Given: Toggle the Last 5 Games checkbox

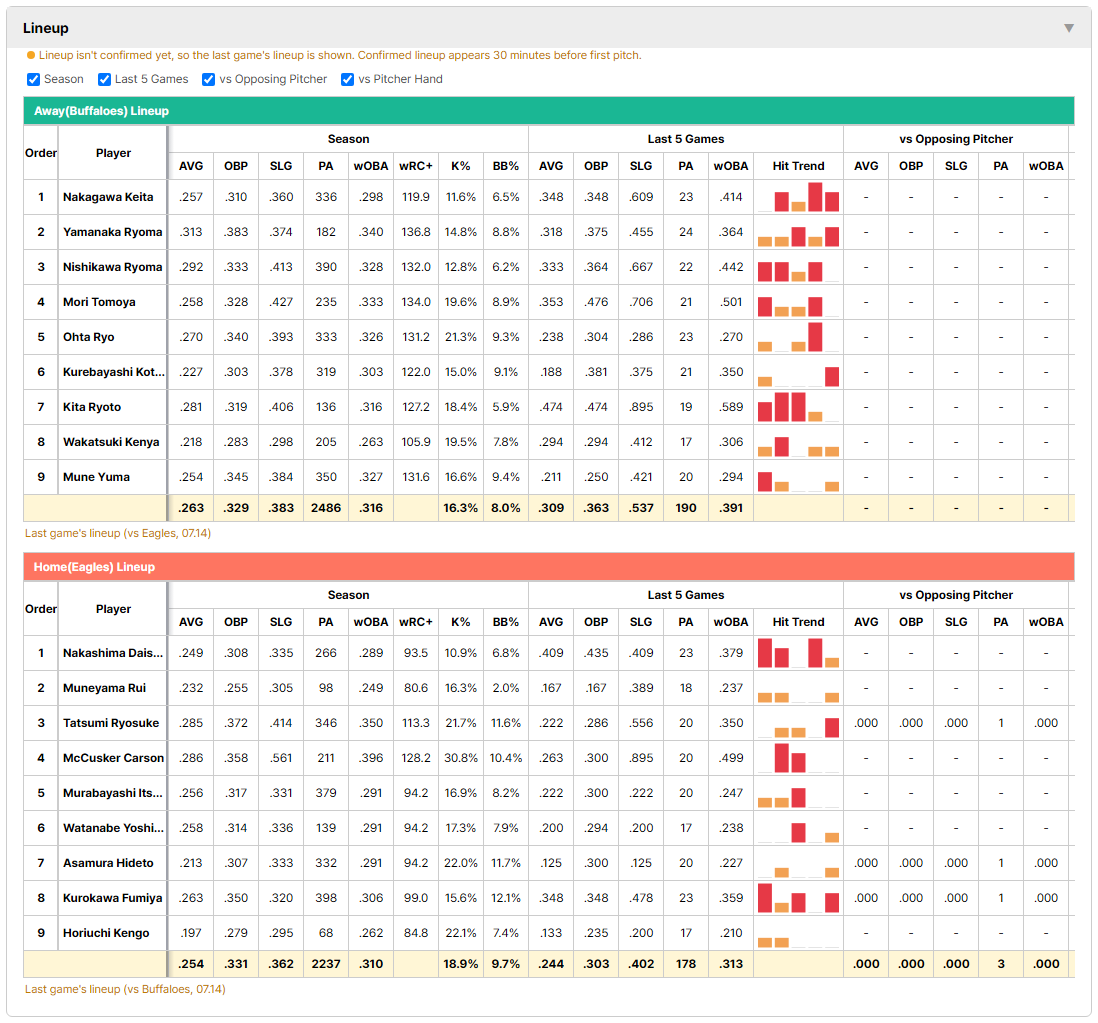Looking at the screenshot, I should (x=104, y=79).
